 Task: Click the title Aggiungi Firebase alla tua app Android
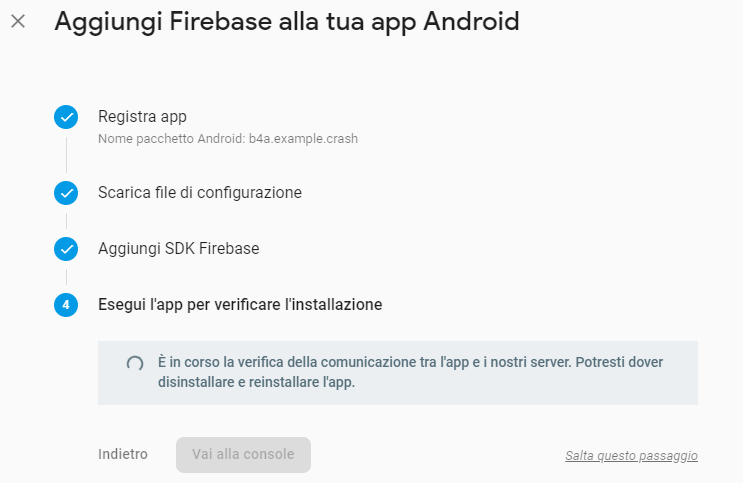(x=287, y=21)
